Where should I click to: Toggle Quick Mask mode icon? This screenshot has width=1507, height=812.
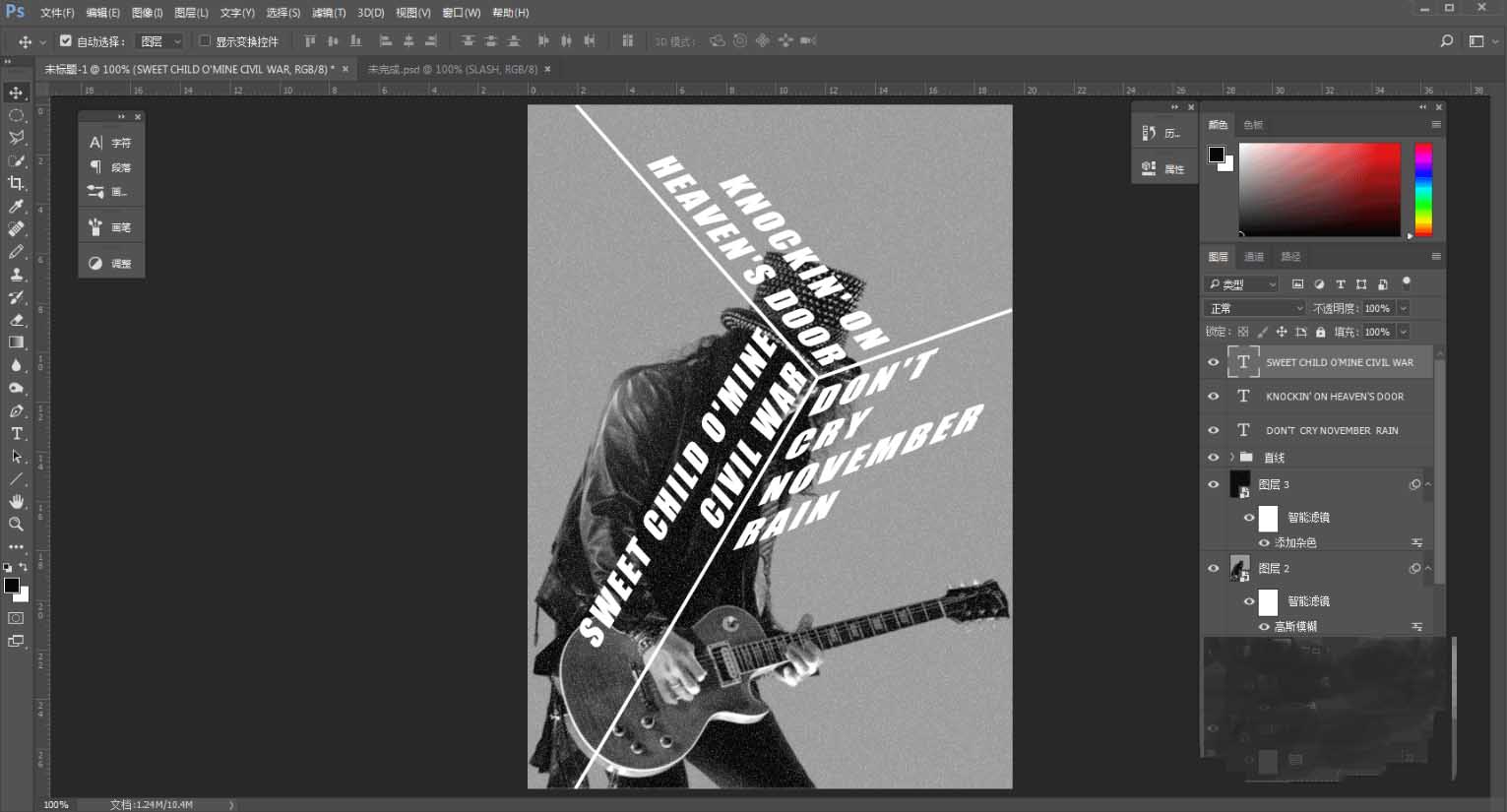coord(16,618)
